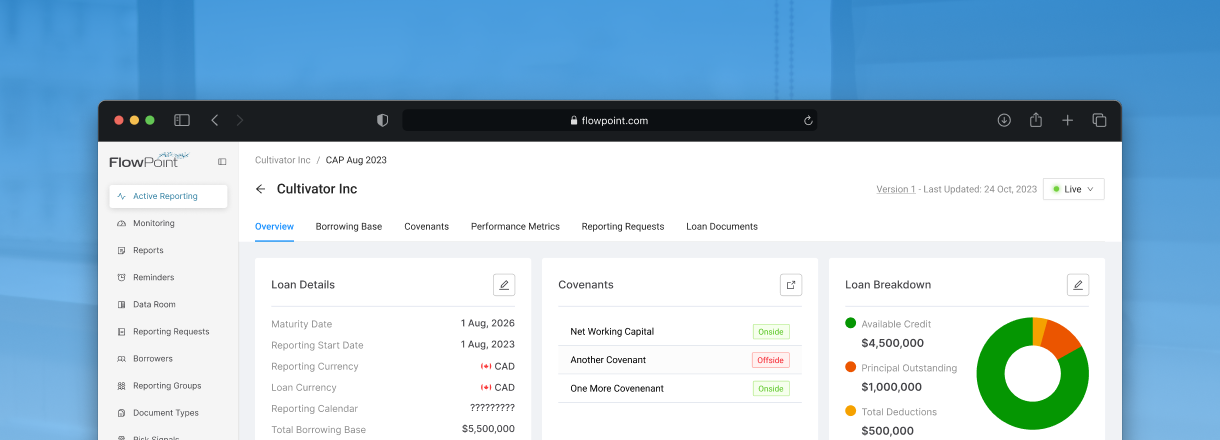This screenshot has height=440, width=1220.
Task: Click the yellow Total Deductions swatch
Action: coord(851,411)
